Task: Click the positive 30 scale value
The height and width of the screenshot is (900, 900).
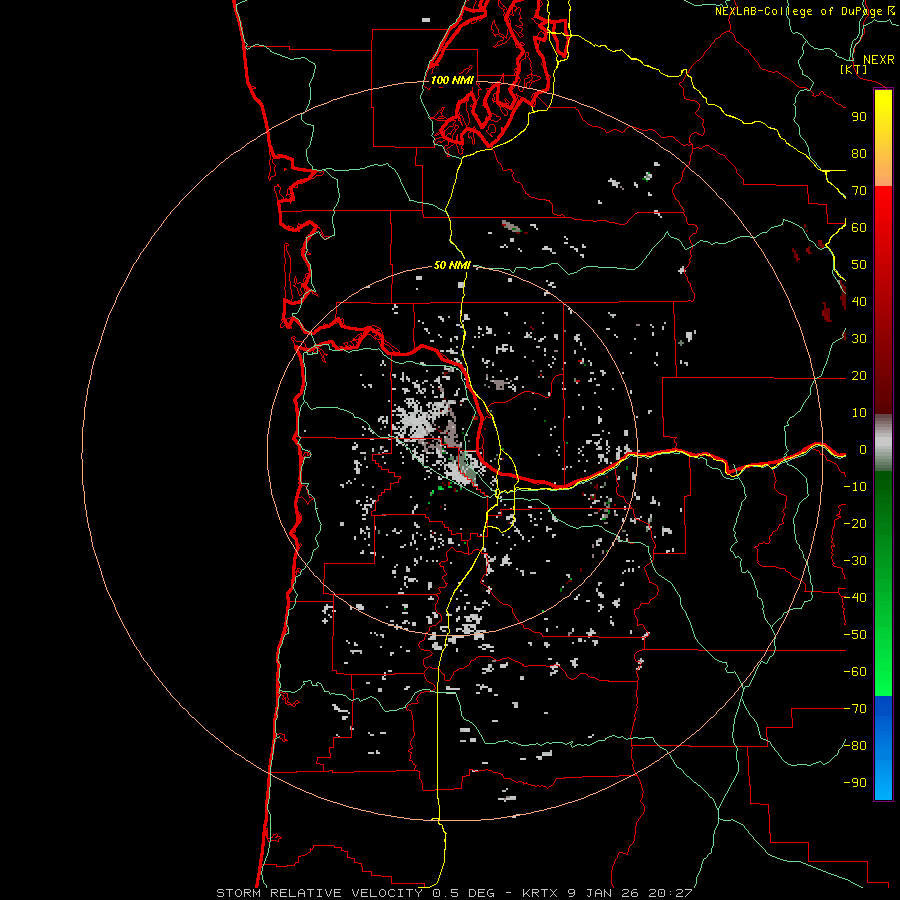Action: point(859,339)
